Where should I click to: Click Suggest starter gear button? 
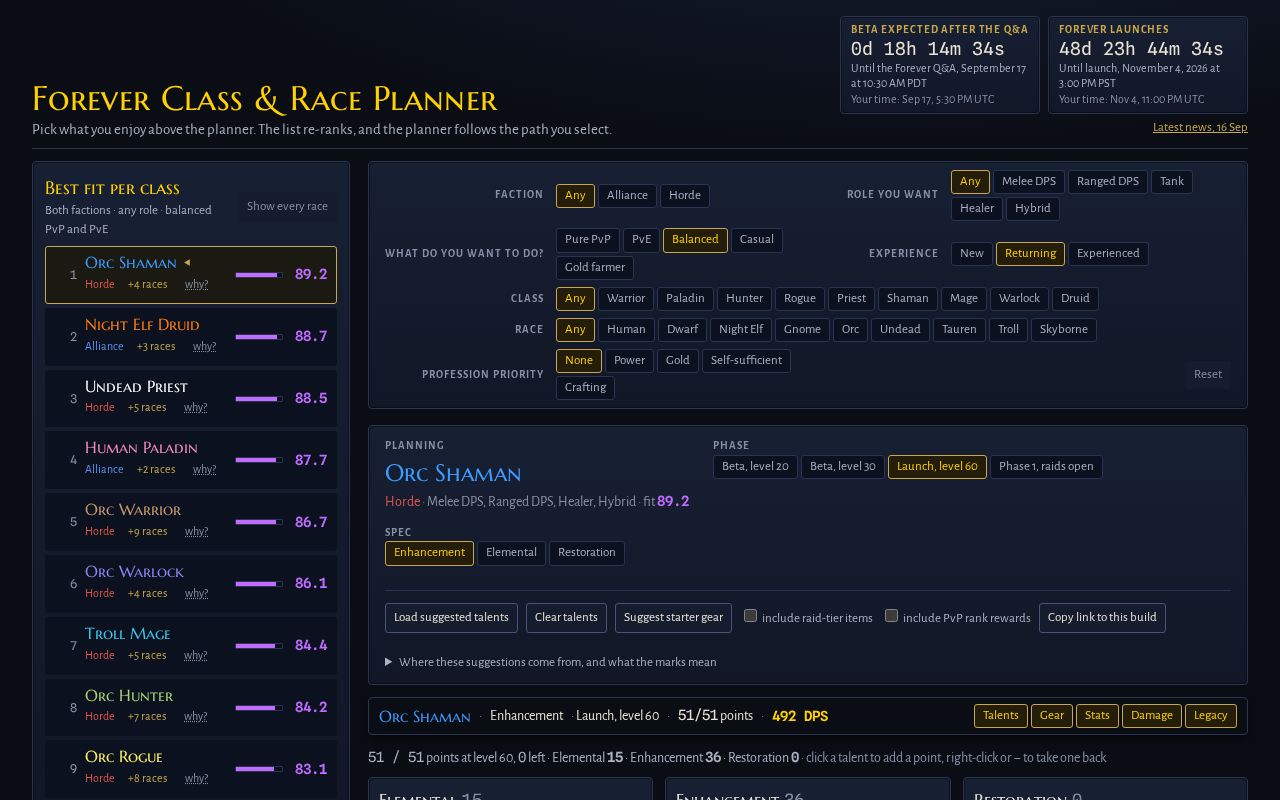[673, 618]
